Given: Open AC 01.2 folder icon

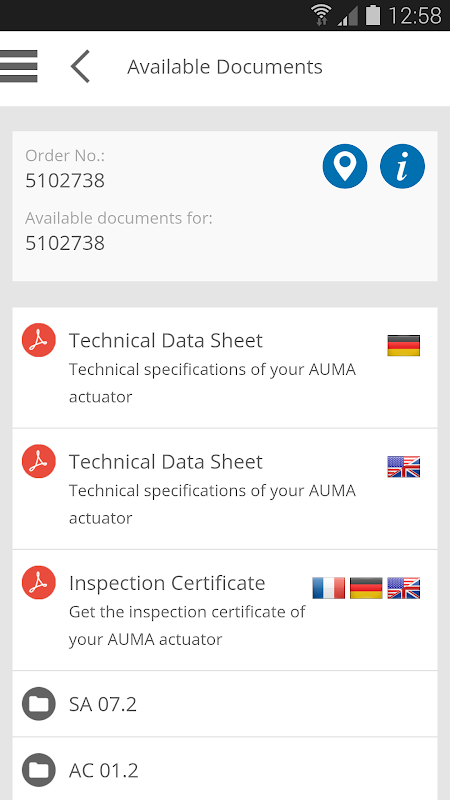Looking at the screenshot, I should pyautogui.click(x=39, y=770).
